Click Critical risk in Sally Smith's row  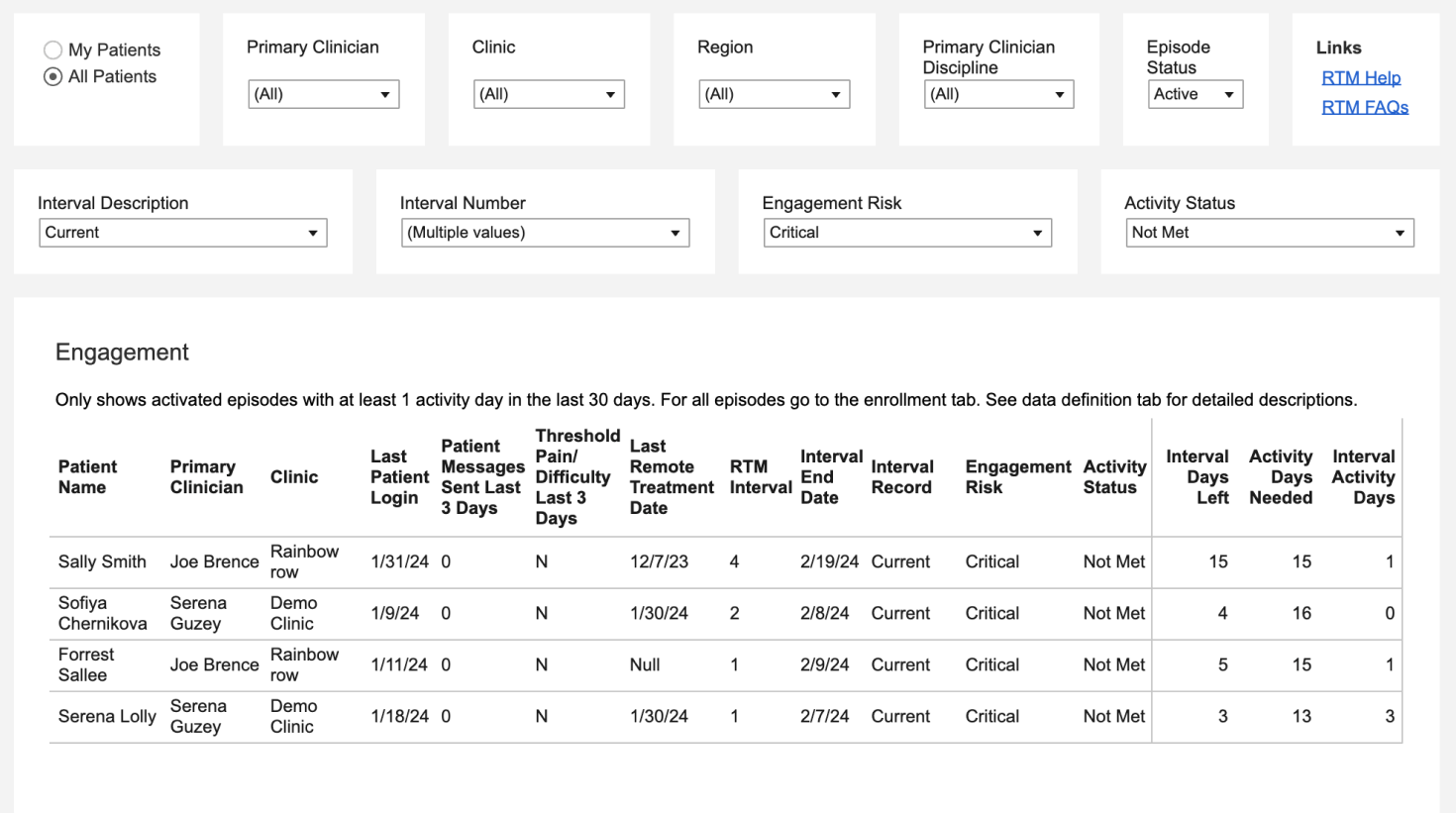point(991,561)
